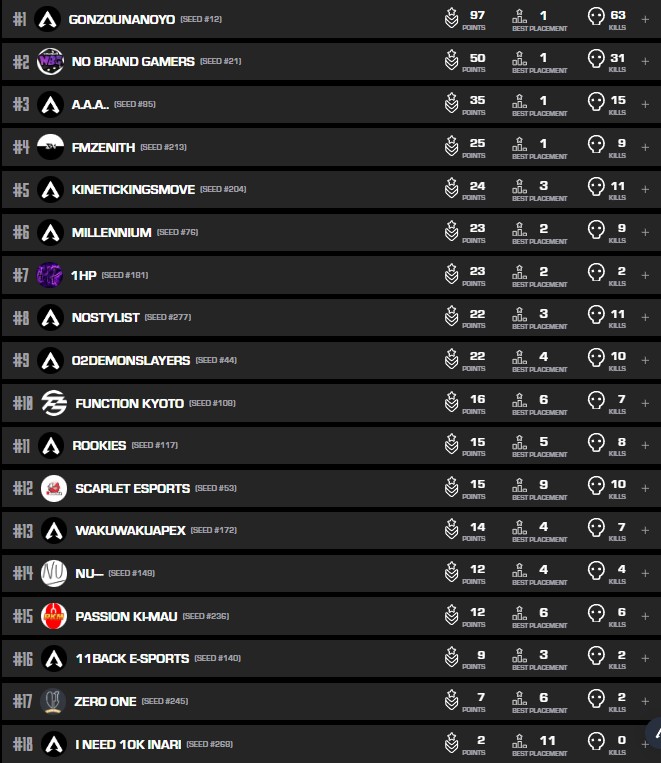Expand the 02DemonSlayers row details
The height and width of the screenshot is (763, 661).
[x=644, y=361]
